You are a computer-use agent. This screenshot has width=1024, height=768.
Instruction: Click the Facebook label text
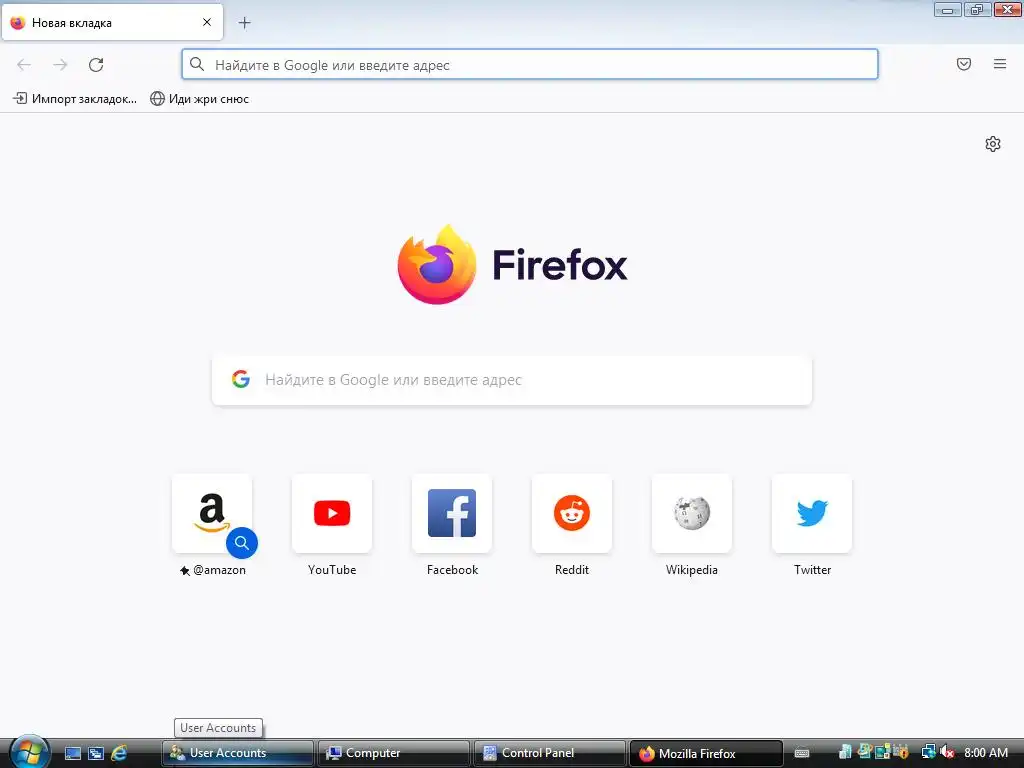pyautogui.click(x=452, y=569)
